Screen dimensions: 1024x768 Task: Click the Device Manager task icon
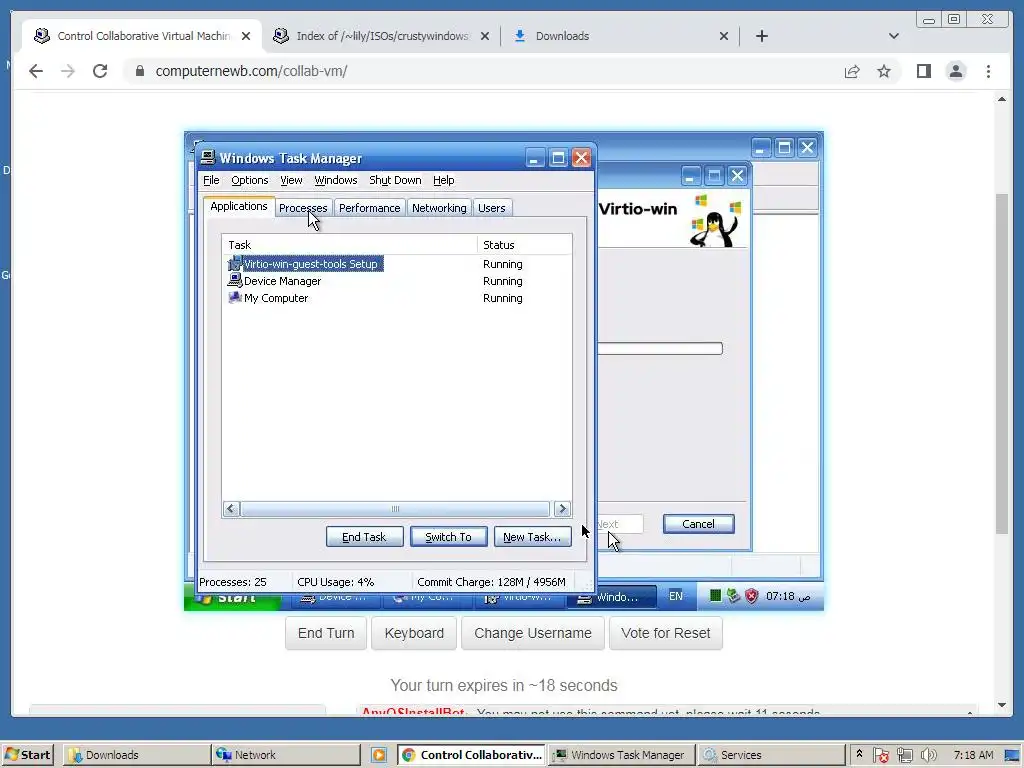tap(234, 281)
